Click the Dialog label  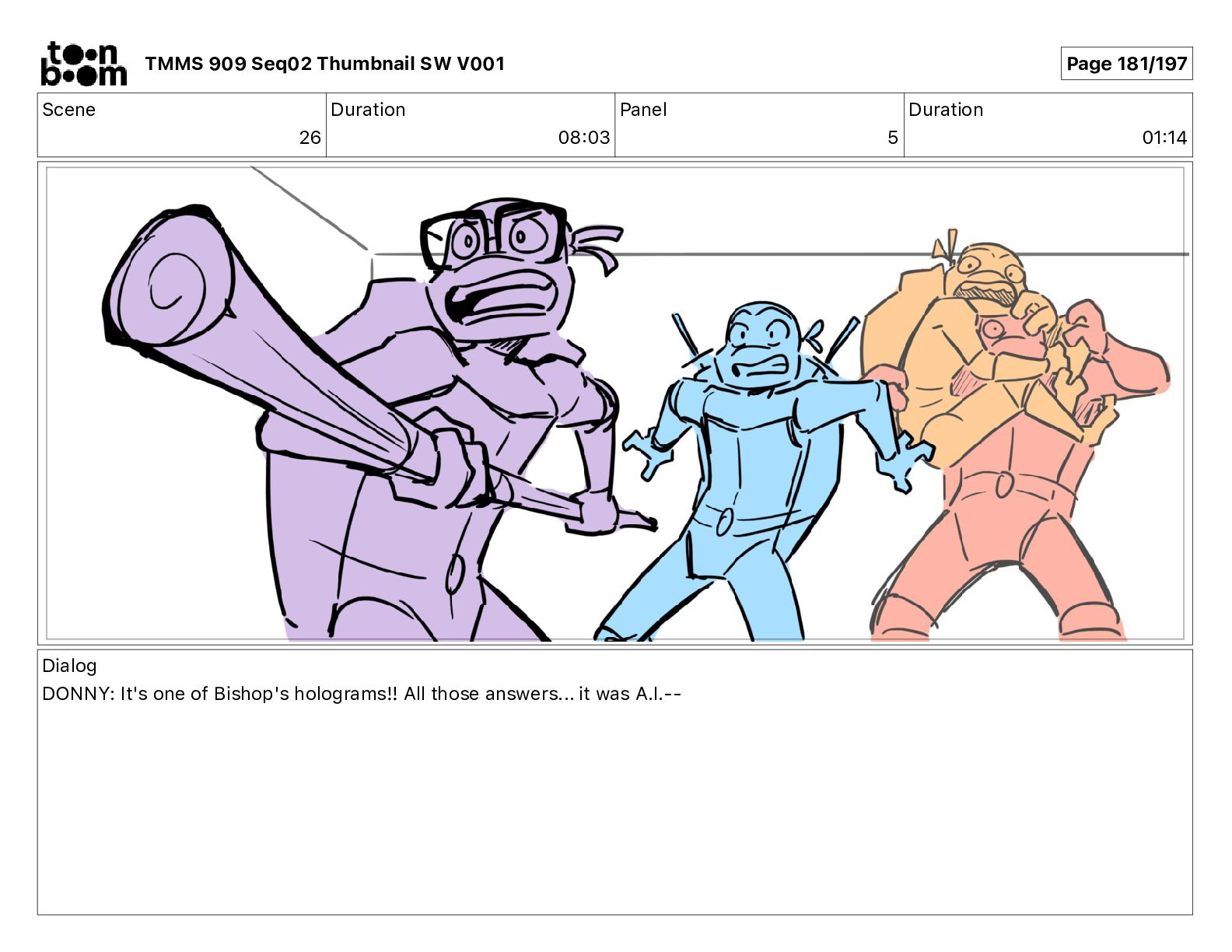click(69, 666)
